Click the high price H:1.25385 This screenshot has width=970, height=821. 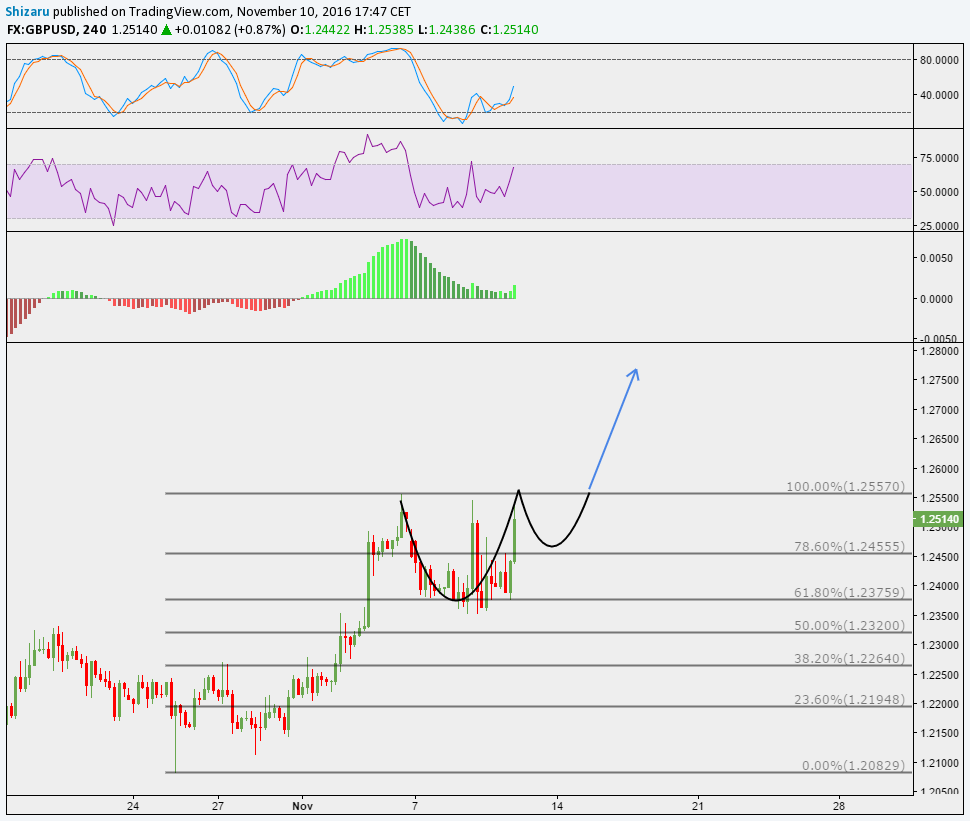[384, 30]
